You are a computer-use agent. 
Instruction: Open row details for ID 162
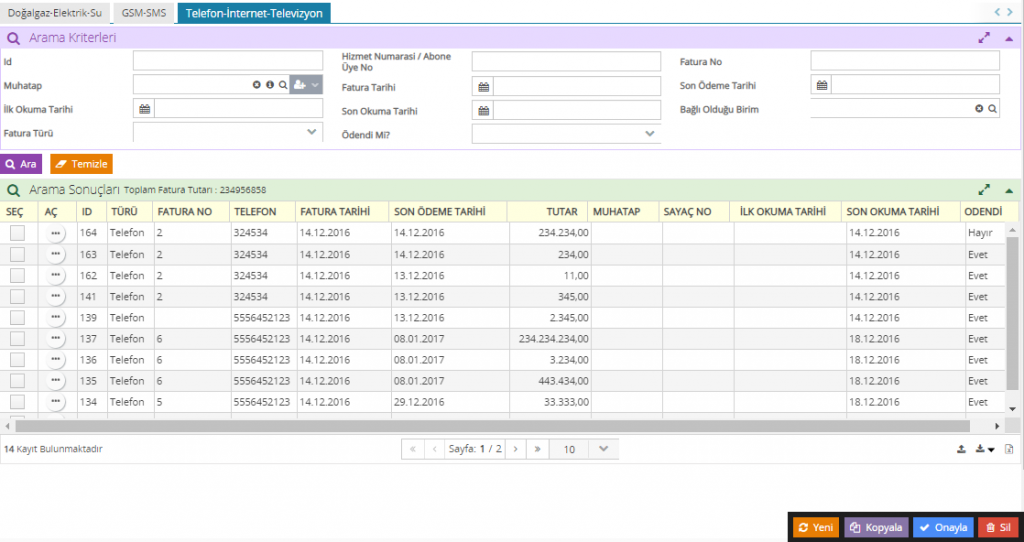(56, 276)
